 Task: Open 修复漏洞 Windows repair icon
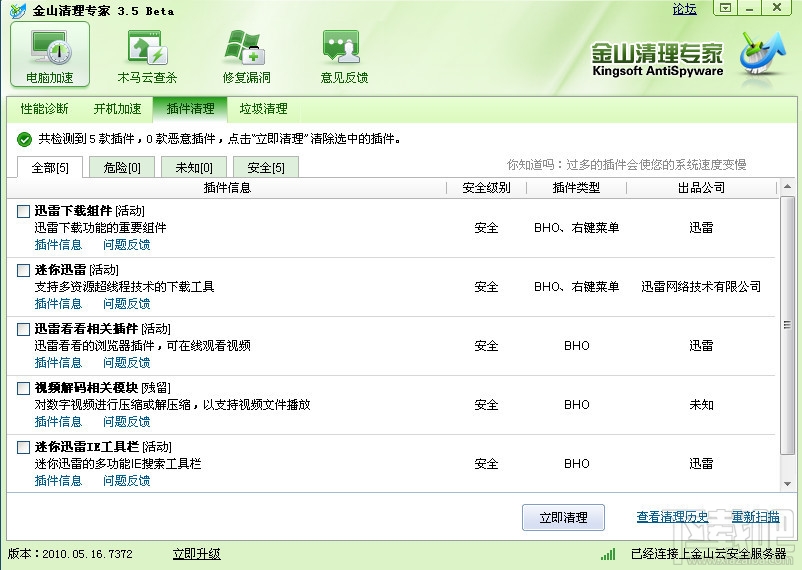coord(246,48)
